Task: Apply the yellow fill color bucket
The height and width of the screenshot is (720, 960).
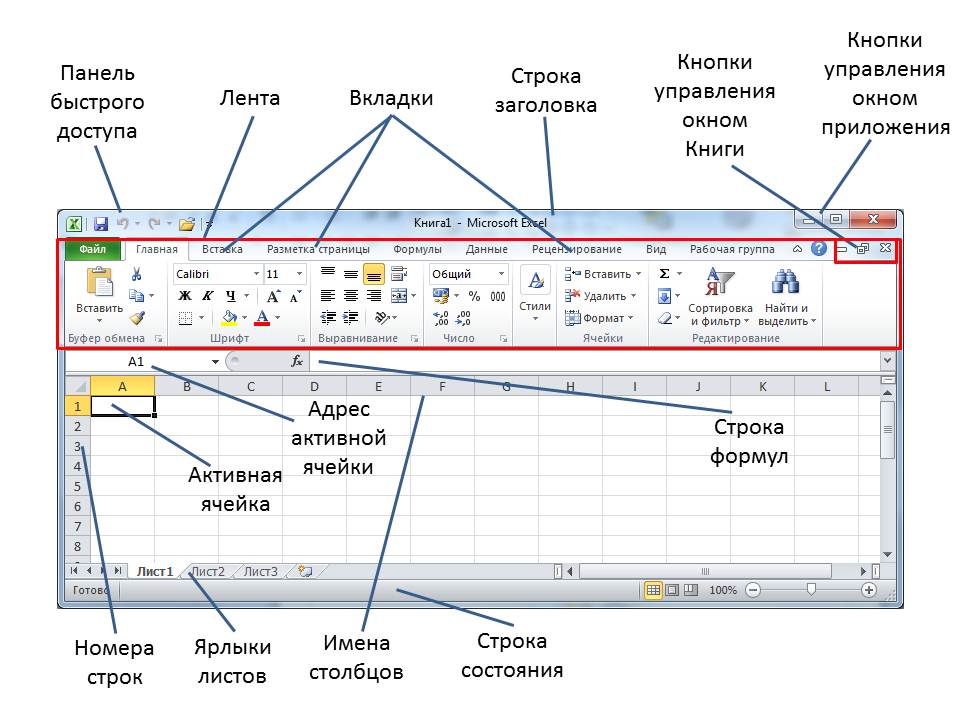Action: (x=230, y=318)
